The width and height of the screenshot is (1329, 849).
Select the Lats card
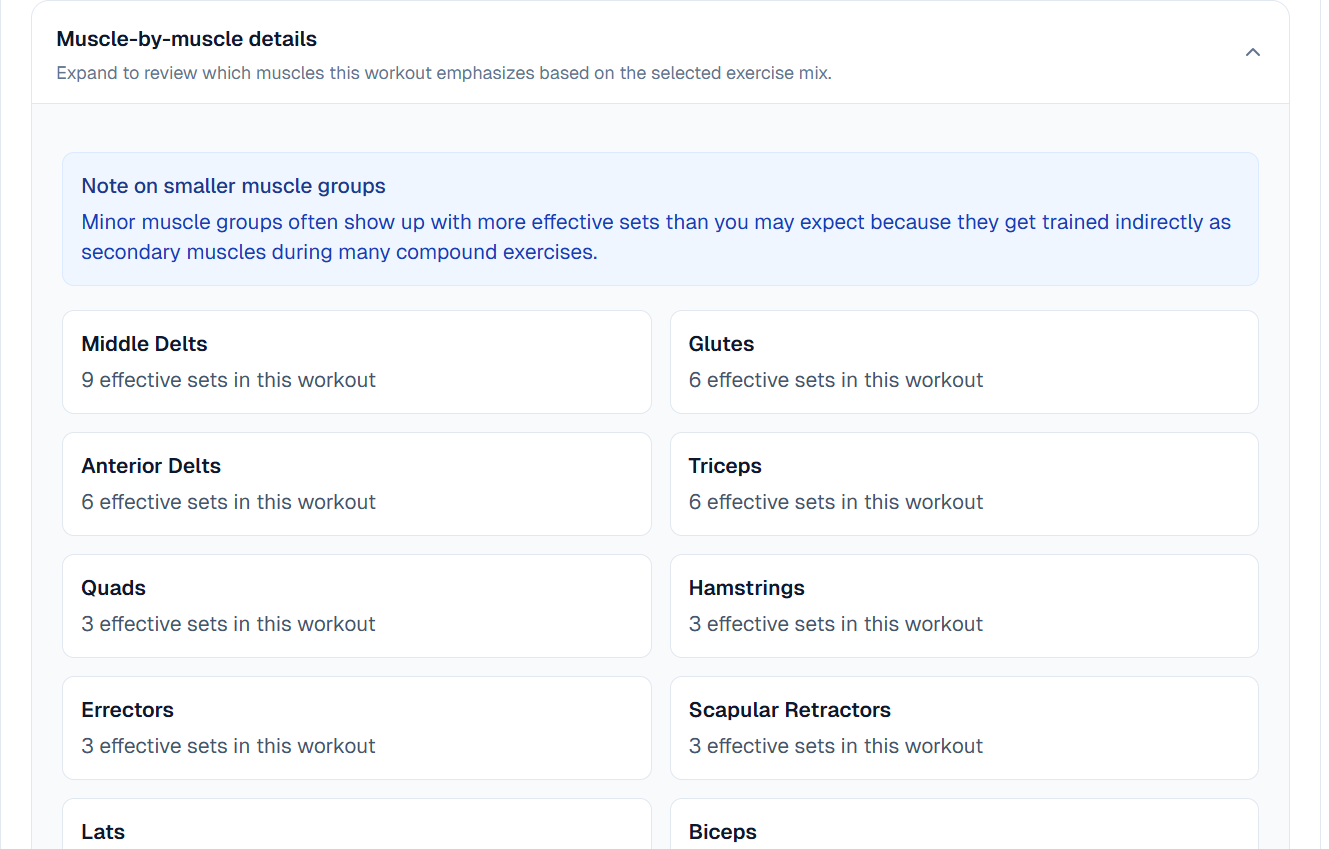(356, 825)
